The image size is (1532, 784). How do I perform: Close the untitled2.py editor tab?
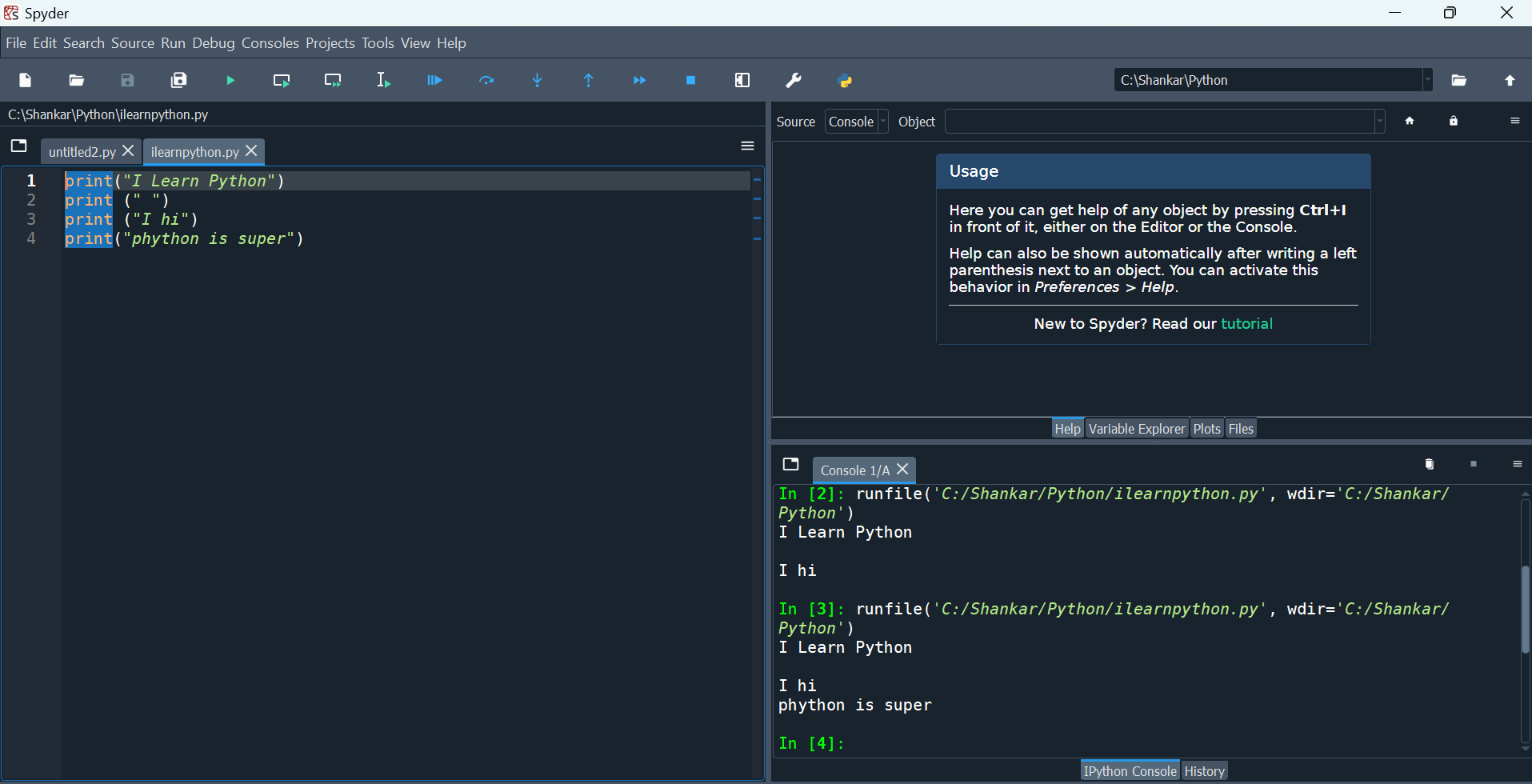point(128,151)
